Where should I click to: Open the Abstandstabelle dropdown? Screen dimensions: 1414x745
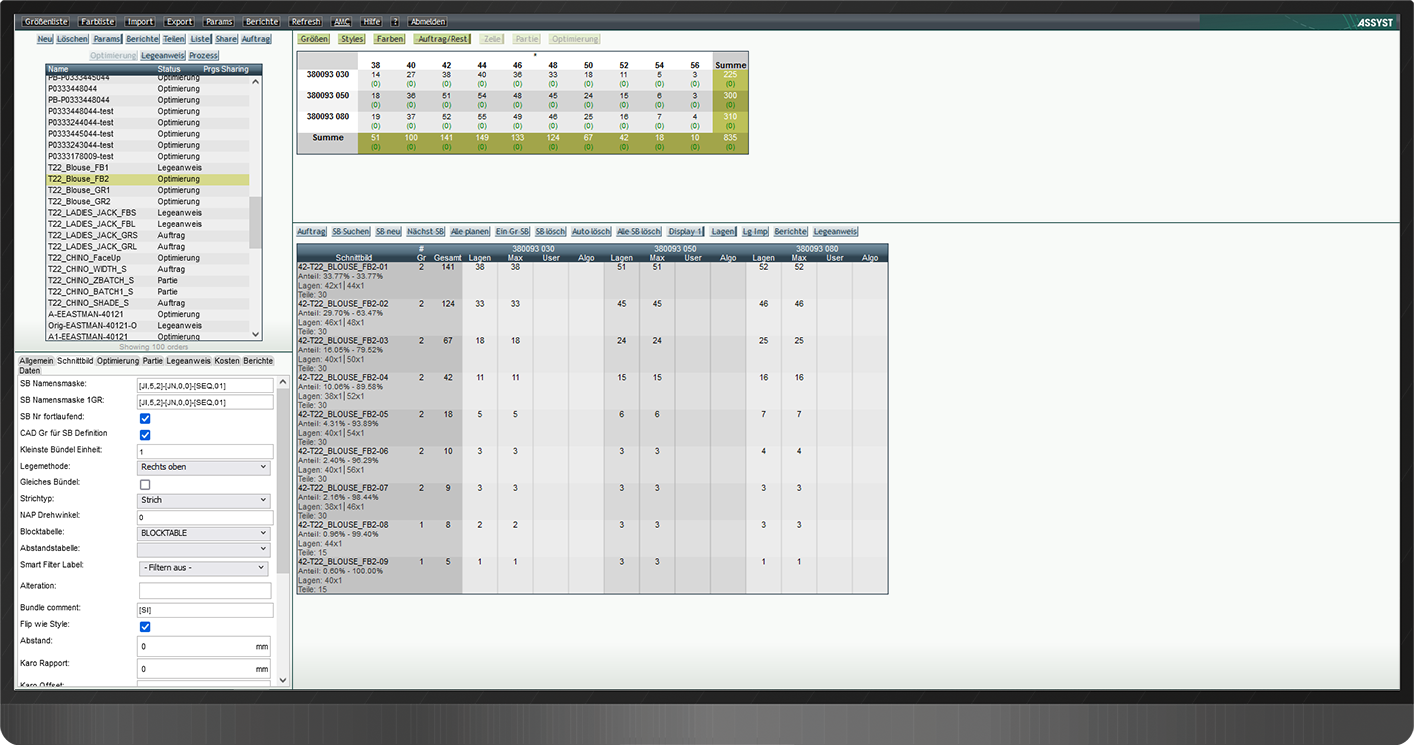click(204, 549)
